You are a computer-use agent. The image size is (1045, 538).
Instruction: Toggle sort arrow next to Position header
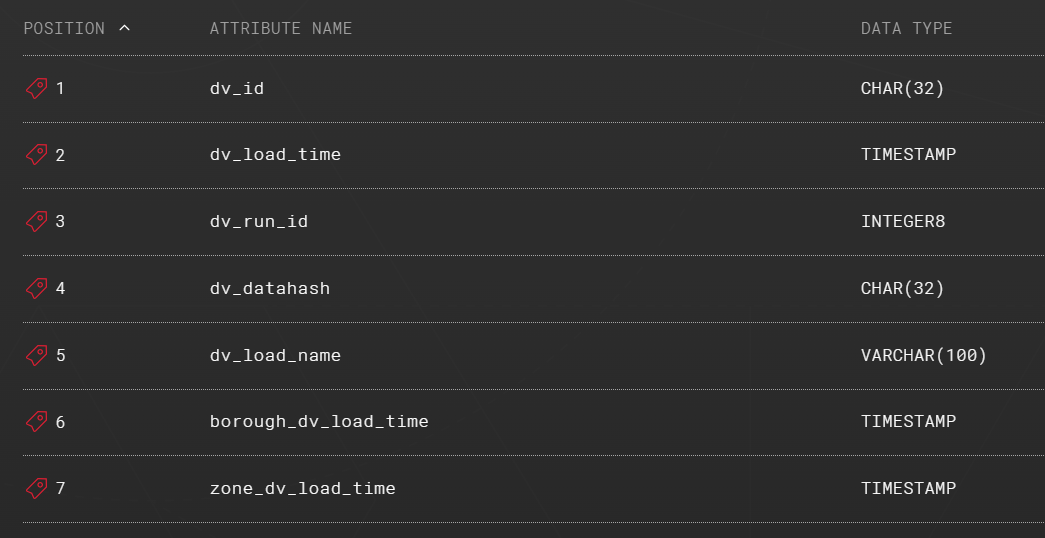pos(124,28)
